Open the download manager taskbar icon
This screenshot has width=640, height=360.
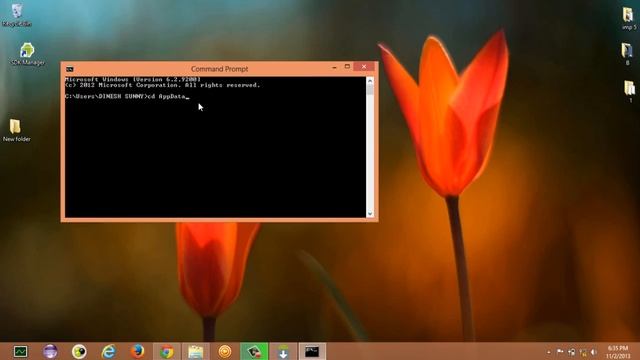coord(283,351)
